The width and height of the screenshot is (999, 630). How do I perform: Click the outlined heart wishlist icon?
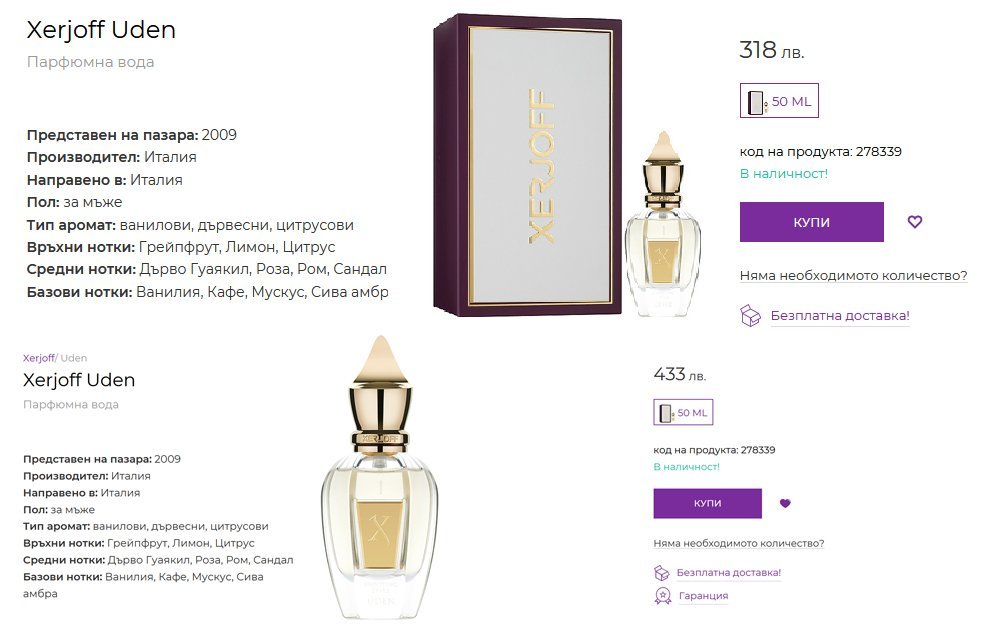coord(914,222)
